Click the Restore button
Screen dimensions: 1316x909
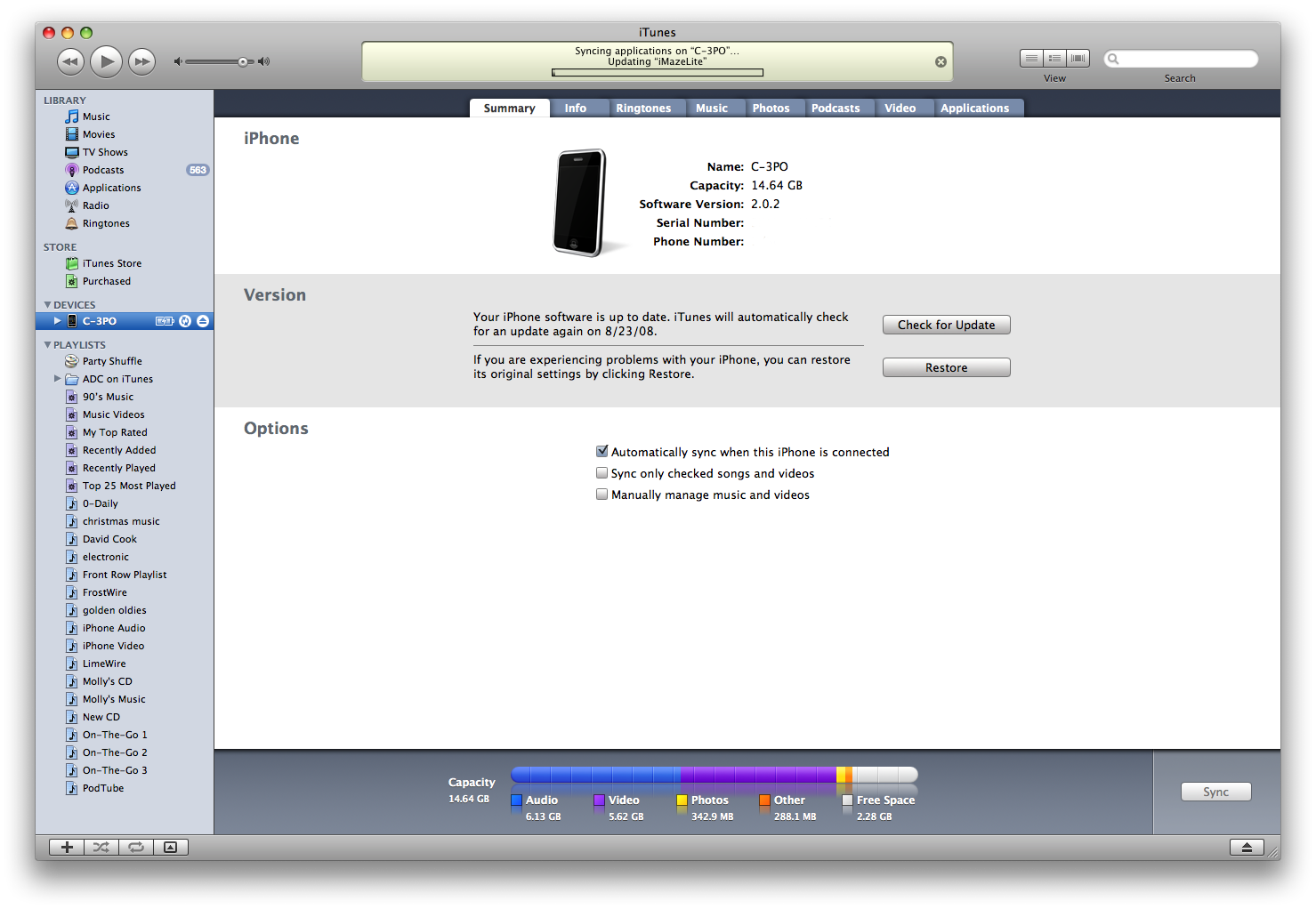point(946,367)
